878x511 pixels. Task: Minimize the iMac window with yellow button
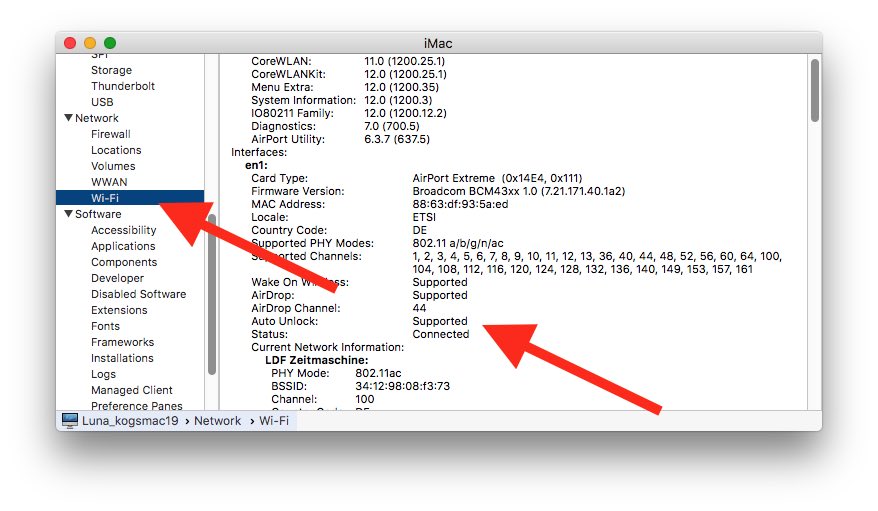tap(90, 43)
